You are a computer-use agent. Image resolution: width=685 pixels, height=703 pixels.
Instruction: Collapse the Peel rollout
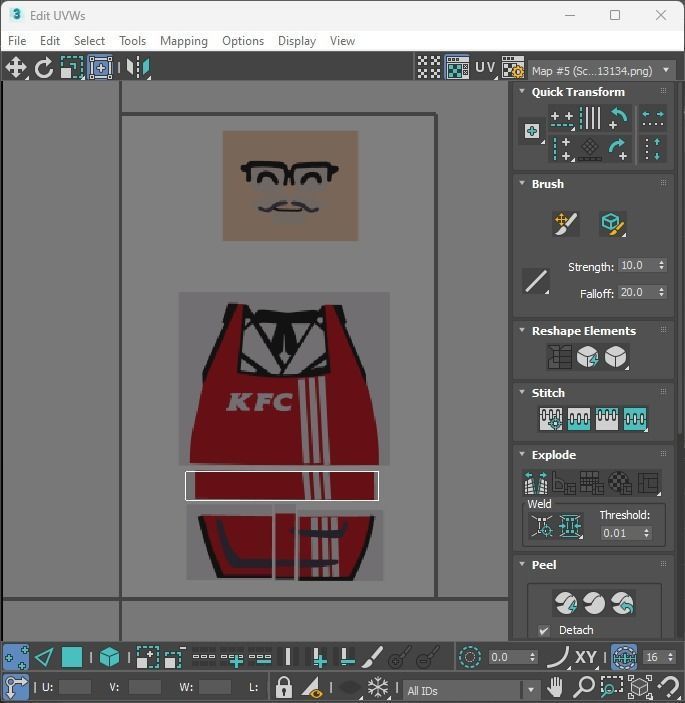pyautogui.click(x=522, y=564)
